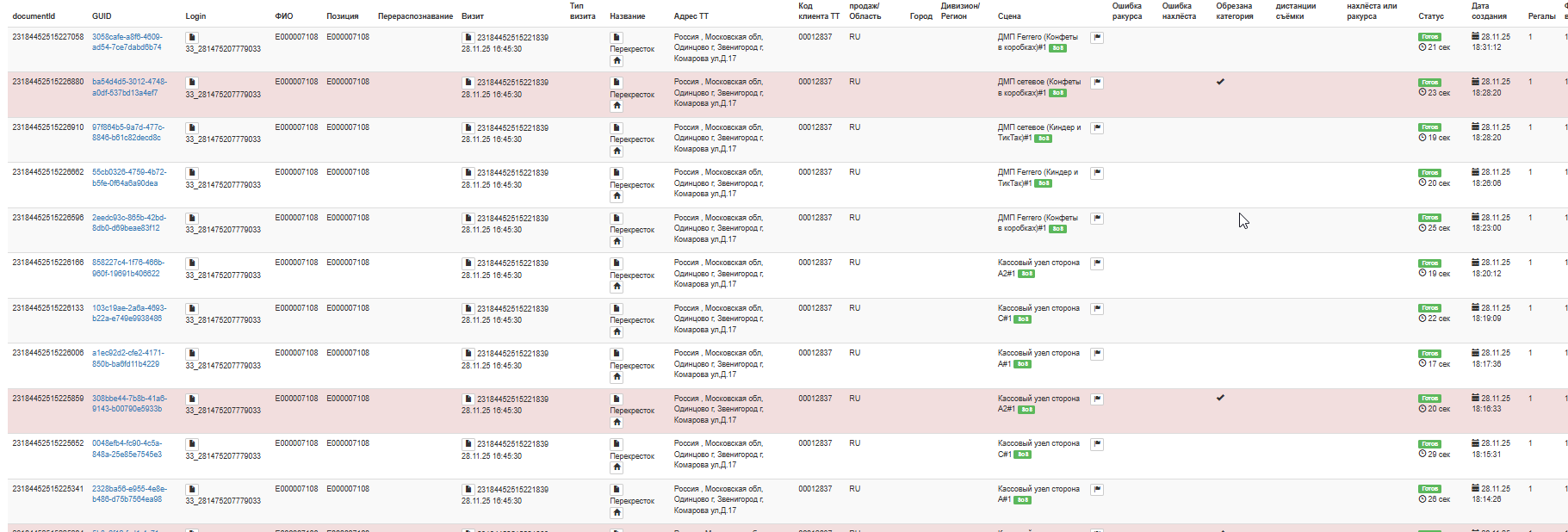
Task: Toggle Обрезана категория checkmark in row ba54d4d5
Action: (1220, 82)
